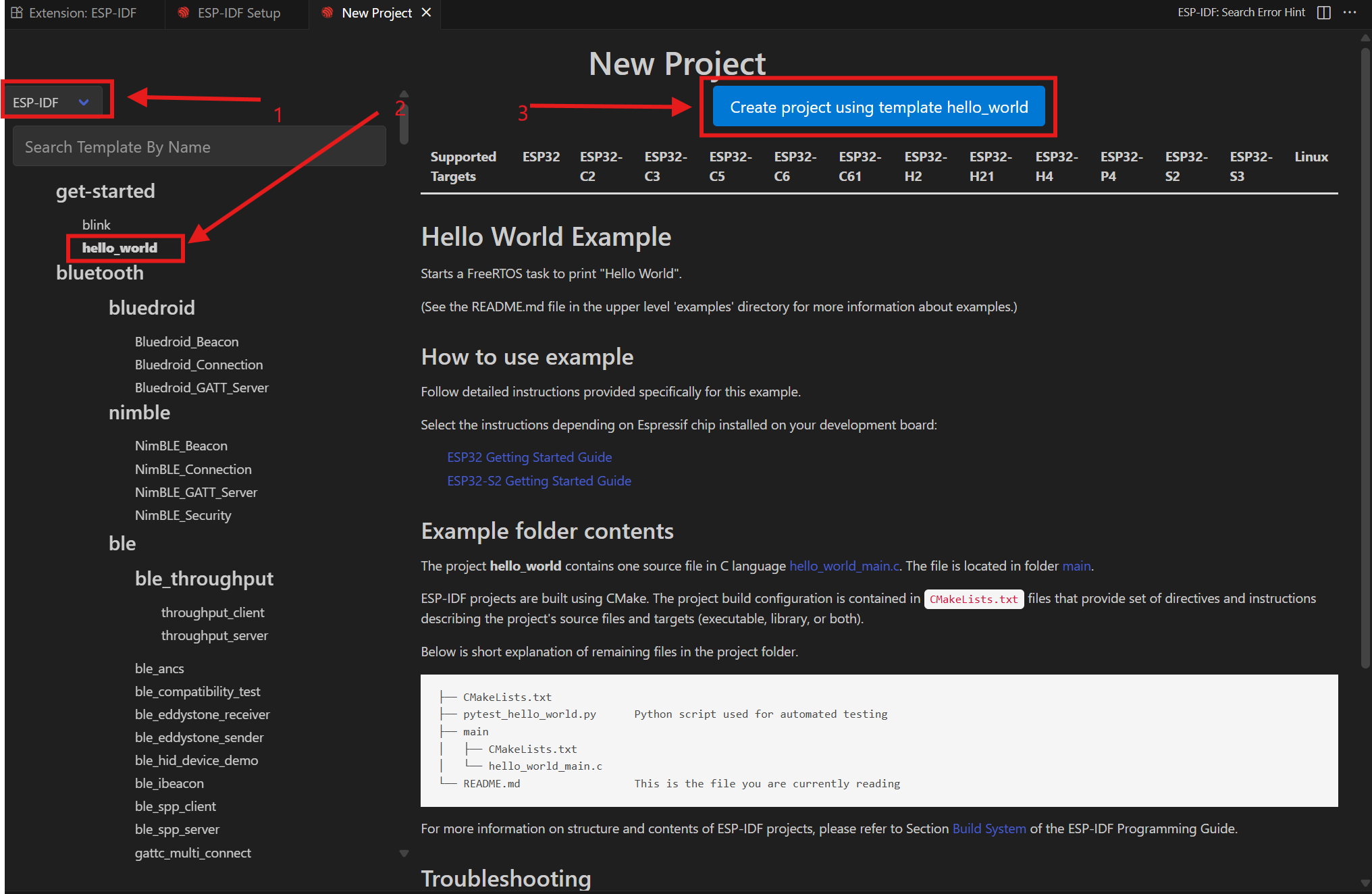Open the ESP-IDF framework dropdown
Screen dimensions: 1372x894
coord(51,103)
